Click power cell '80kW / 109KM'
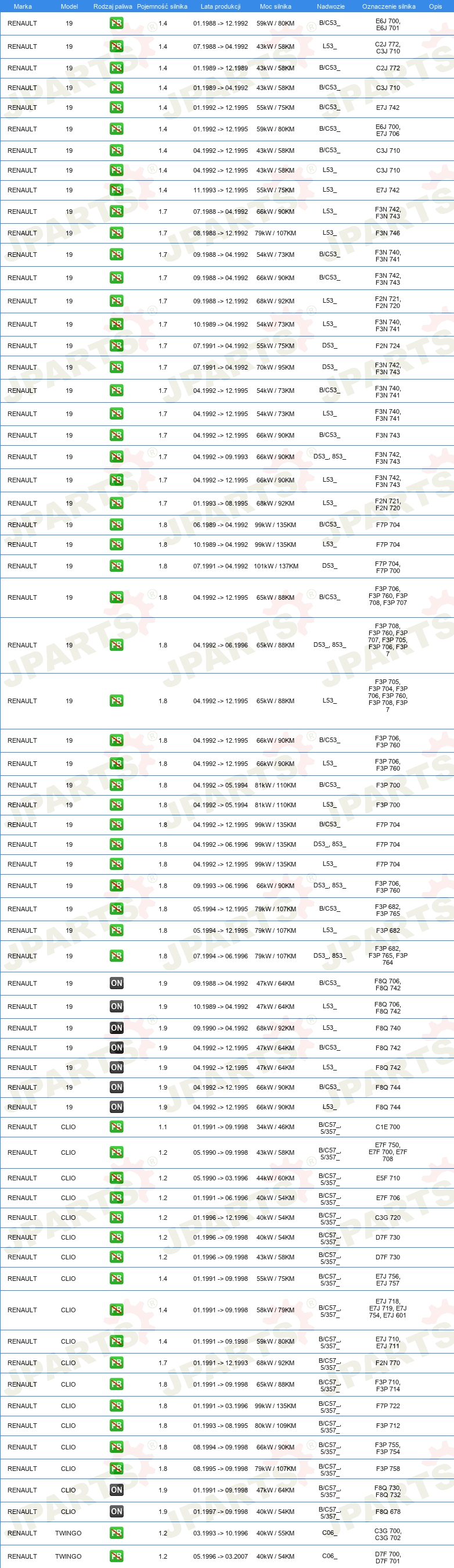The width and height of the screenshot is (454, 1568). click(275, 1426)
